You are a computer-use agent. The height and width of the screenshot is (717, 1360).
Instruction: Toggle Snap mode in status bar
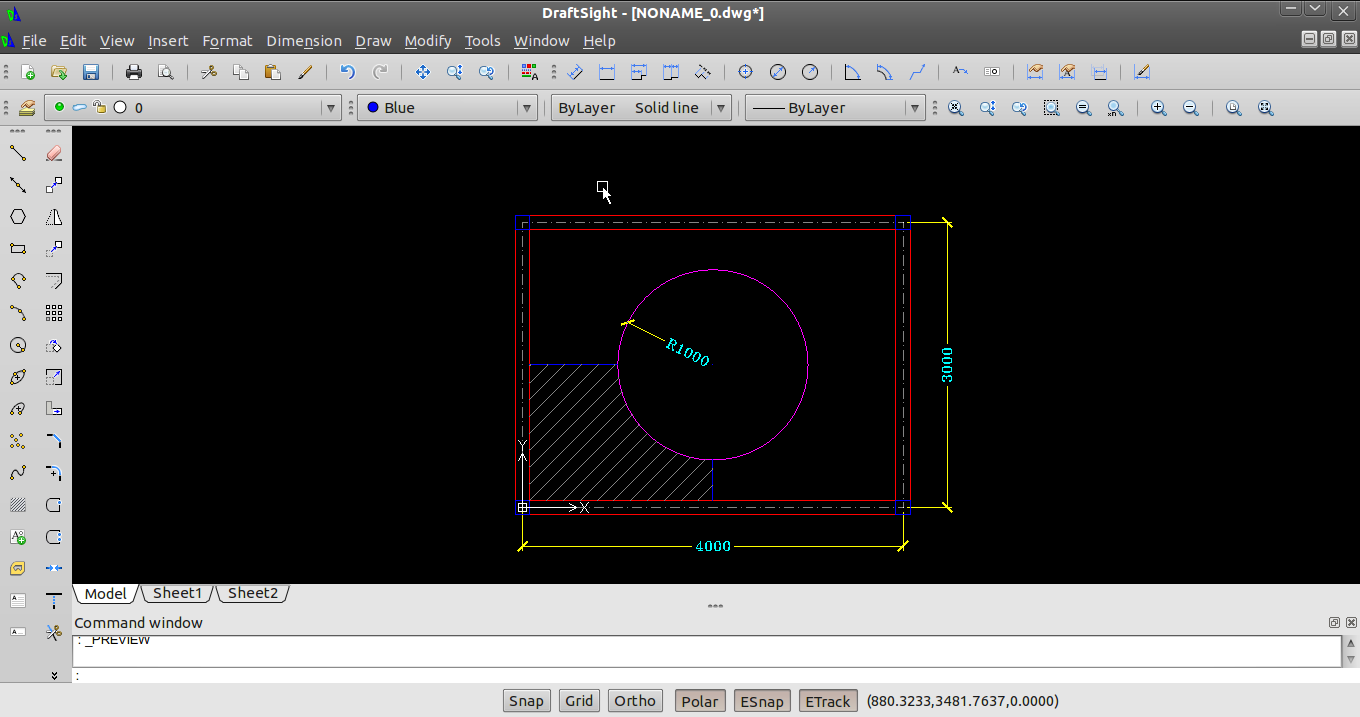click(526, 701)
